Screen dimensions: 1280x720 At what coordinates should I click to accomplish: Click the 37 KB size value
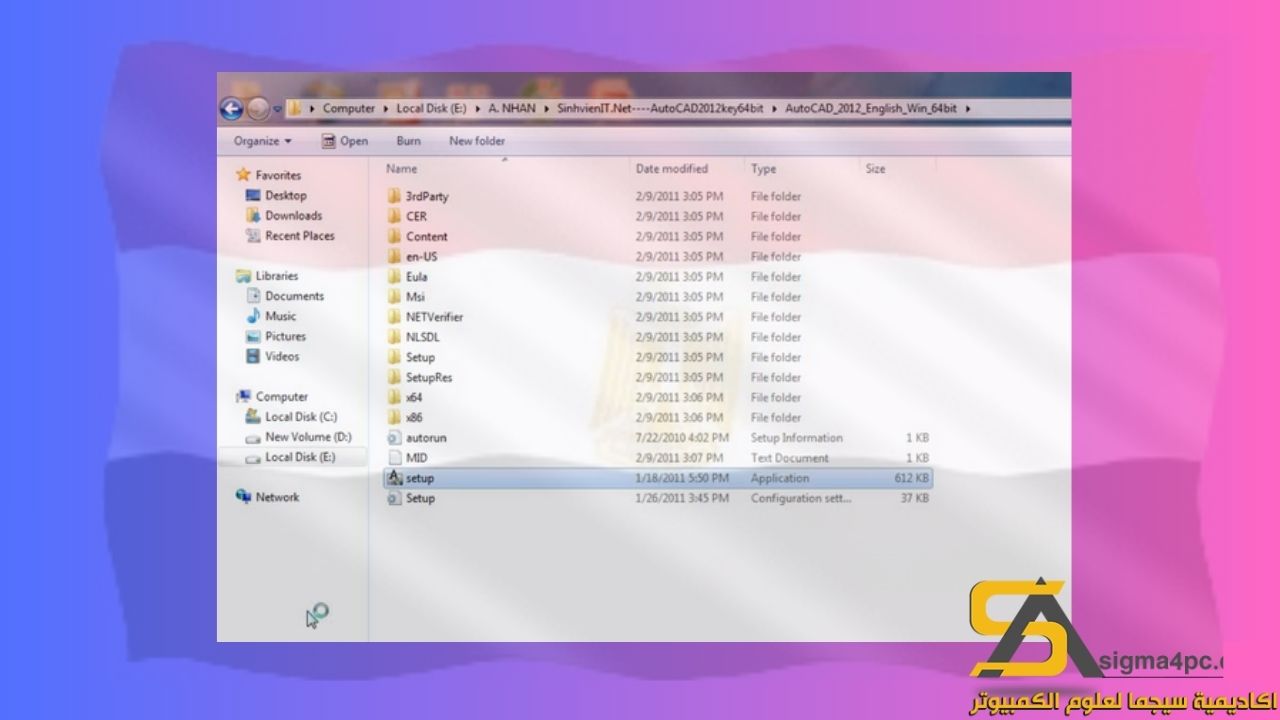915,498
